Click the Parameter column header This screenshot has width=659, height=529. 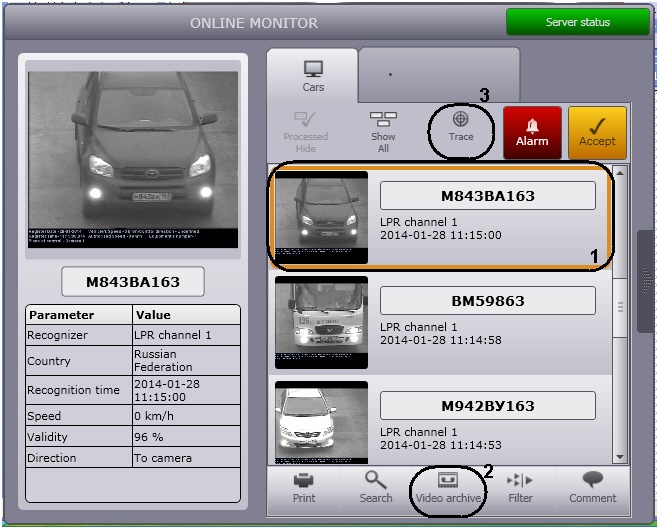coord(79,315)
